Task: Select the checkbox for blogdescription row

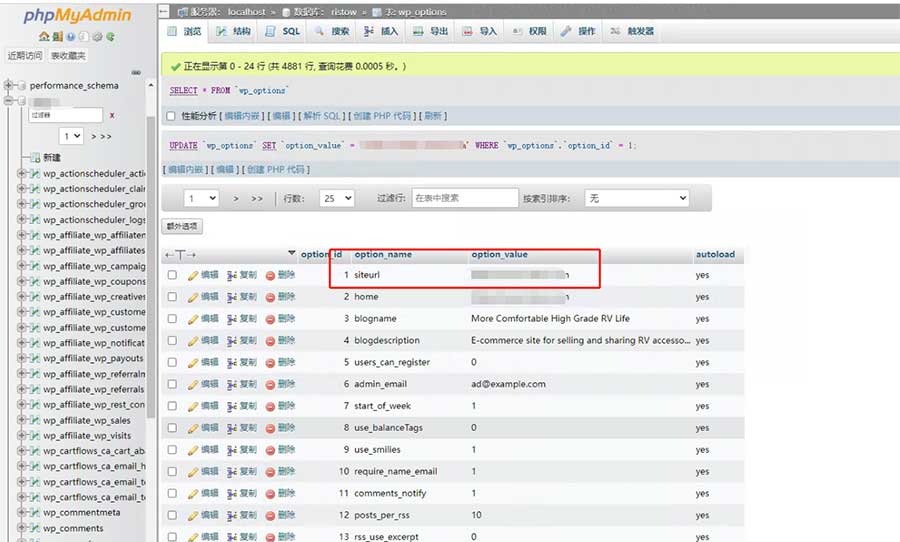Action: [172, 340]
